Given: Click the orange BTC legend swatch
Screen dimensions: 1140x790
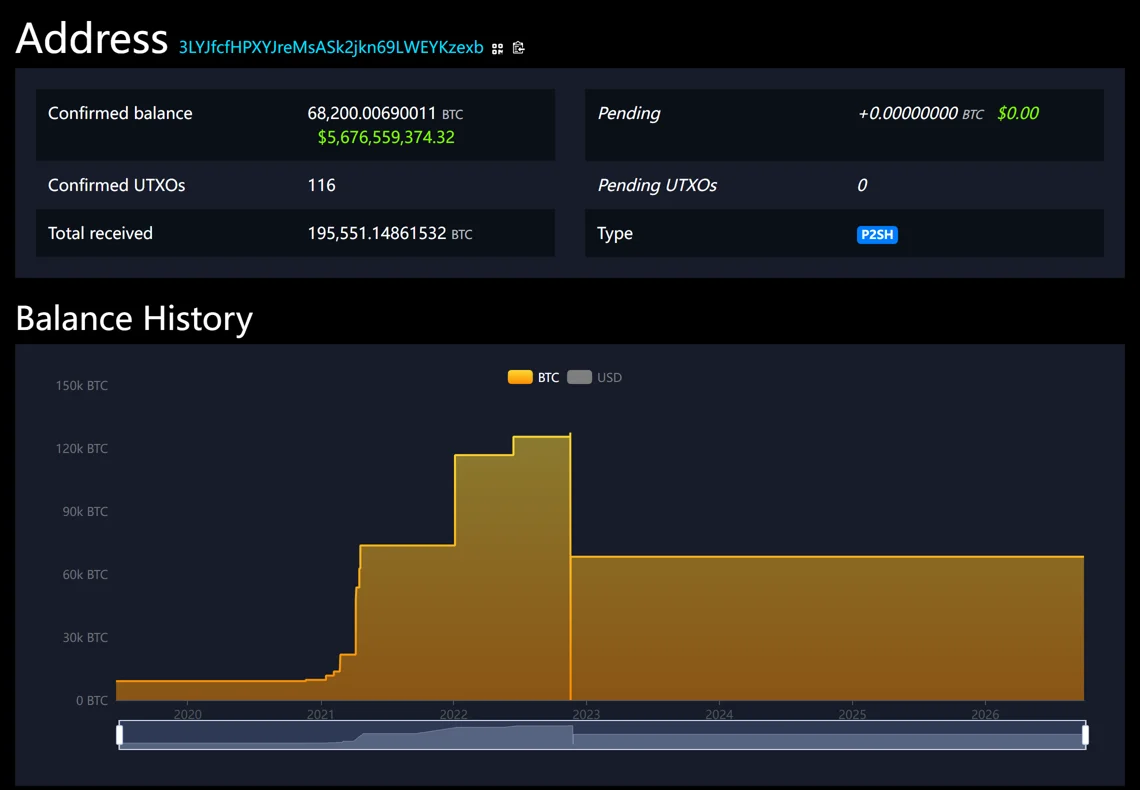Looking at the screenshot, I should point(520,377).
